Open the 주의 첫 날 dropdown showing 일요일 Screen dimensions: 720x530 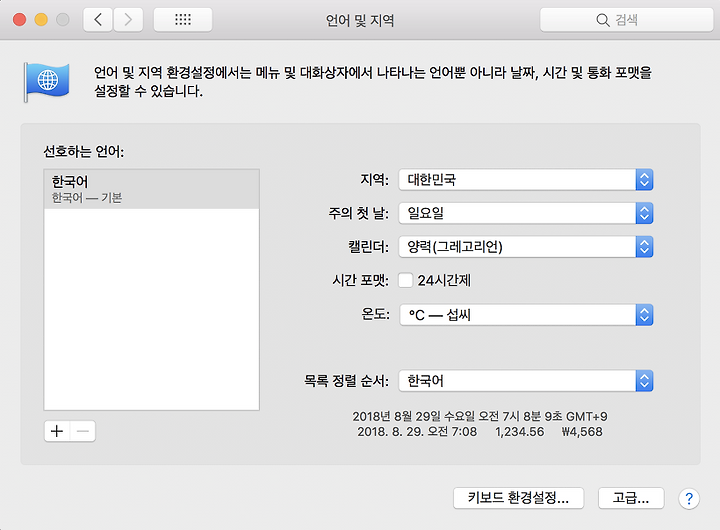pyautogui.click(x=526, y=213)
